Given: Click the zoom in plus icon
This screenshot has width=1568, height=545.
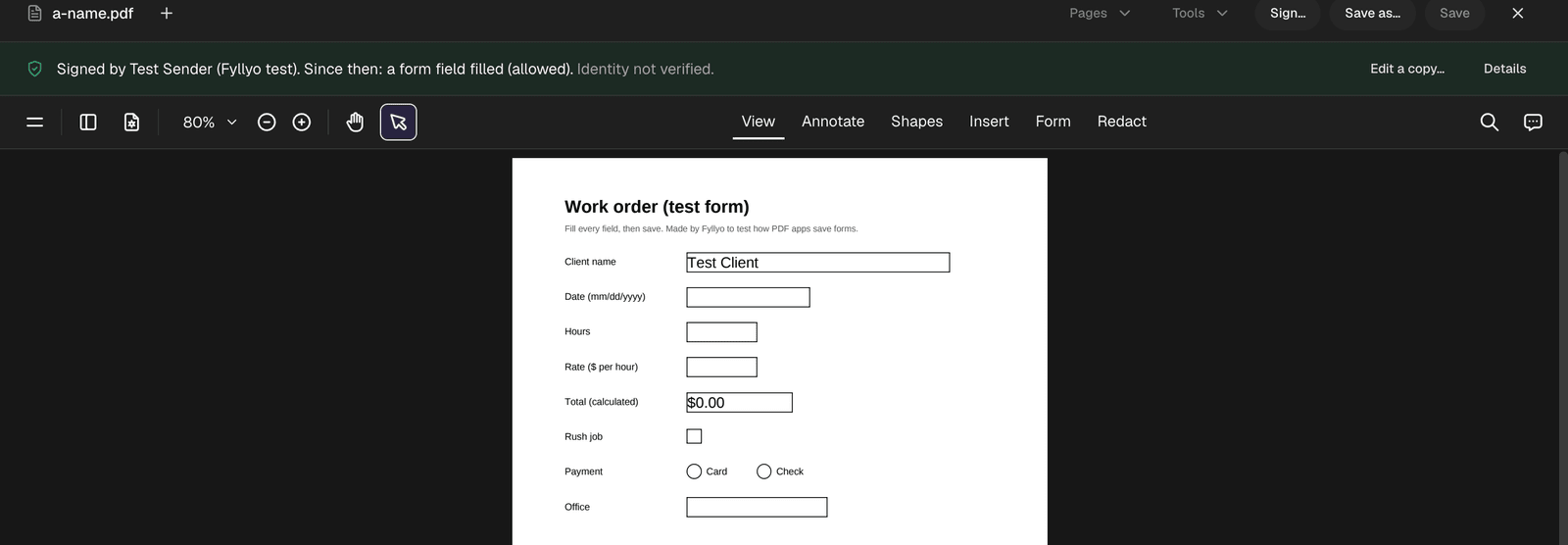Looking at the screenshot, I should 302,123.
